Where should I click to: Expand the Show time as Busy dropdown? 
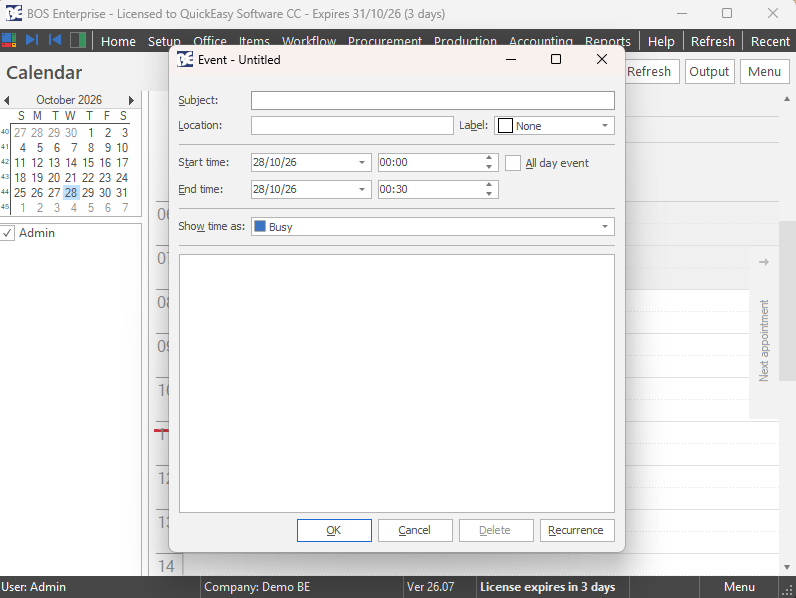[x=605, y=226]
